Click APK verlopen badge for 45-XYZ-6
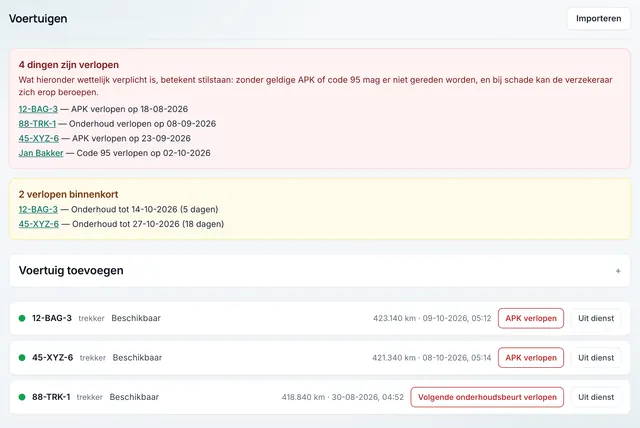This screenshot has width=640, height=428. (531, 358)
